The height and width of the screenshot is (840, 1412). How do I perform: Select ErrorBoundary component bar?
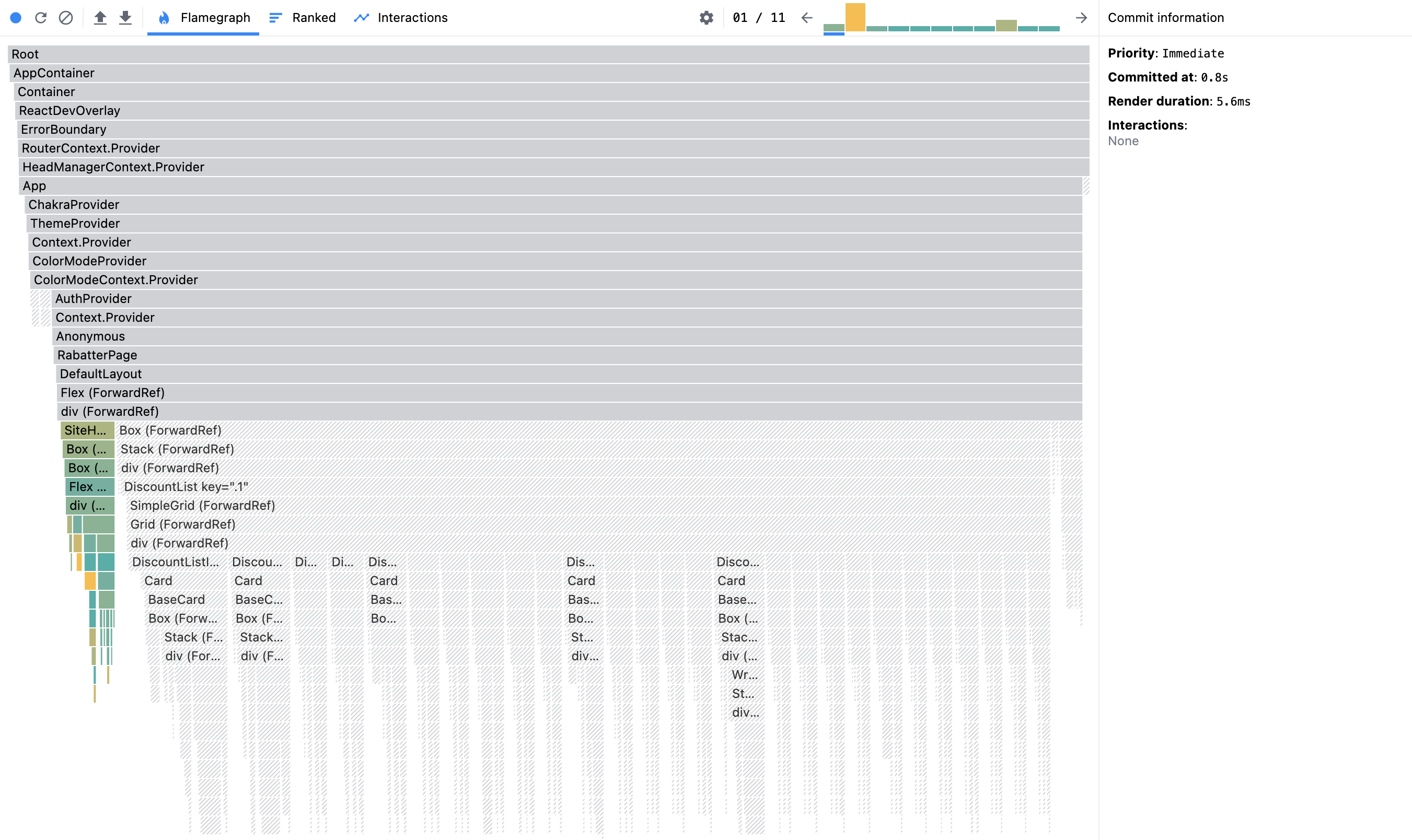553,129
